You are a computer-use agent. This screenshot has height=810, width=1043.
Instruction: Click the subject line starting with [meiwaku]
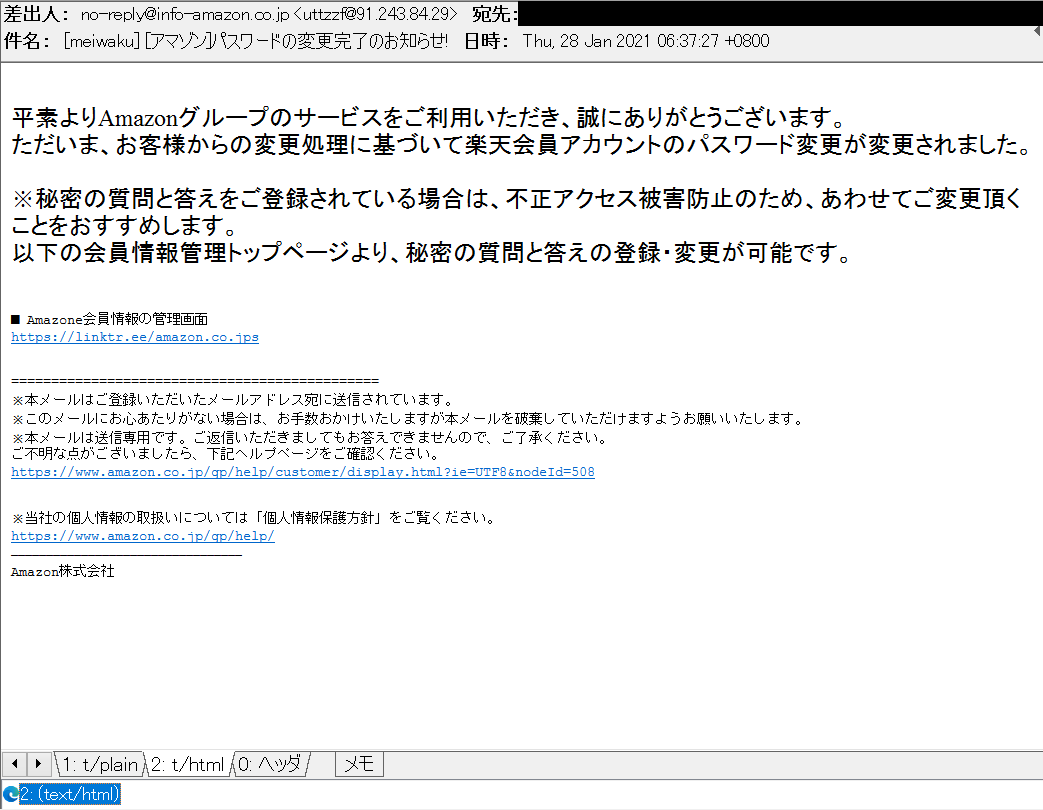(256, 41)
